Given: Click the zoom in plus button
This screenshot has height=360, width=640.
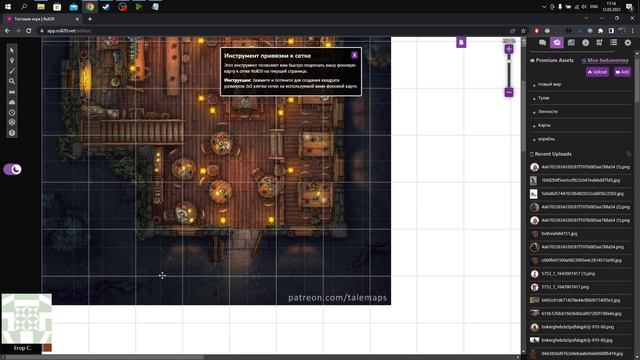Looking at the screenshot, I should pyautogui.click(x=509, y=49).
